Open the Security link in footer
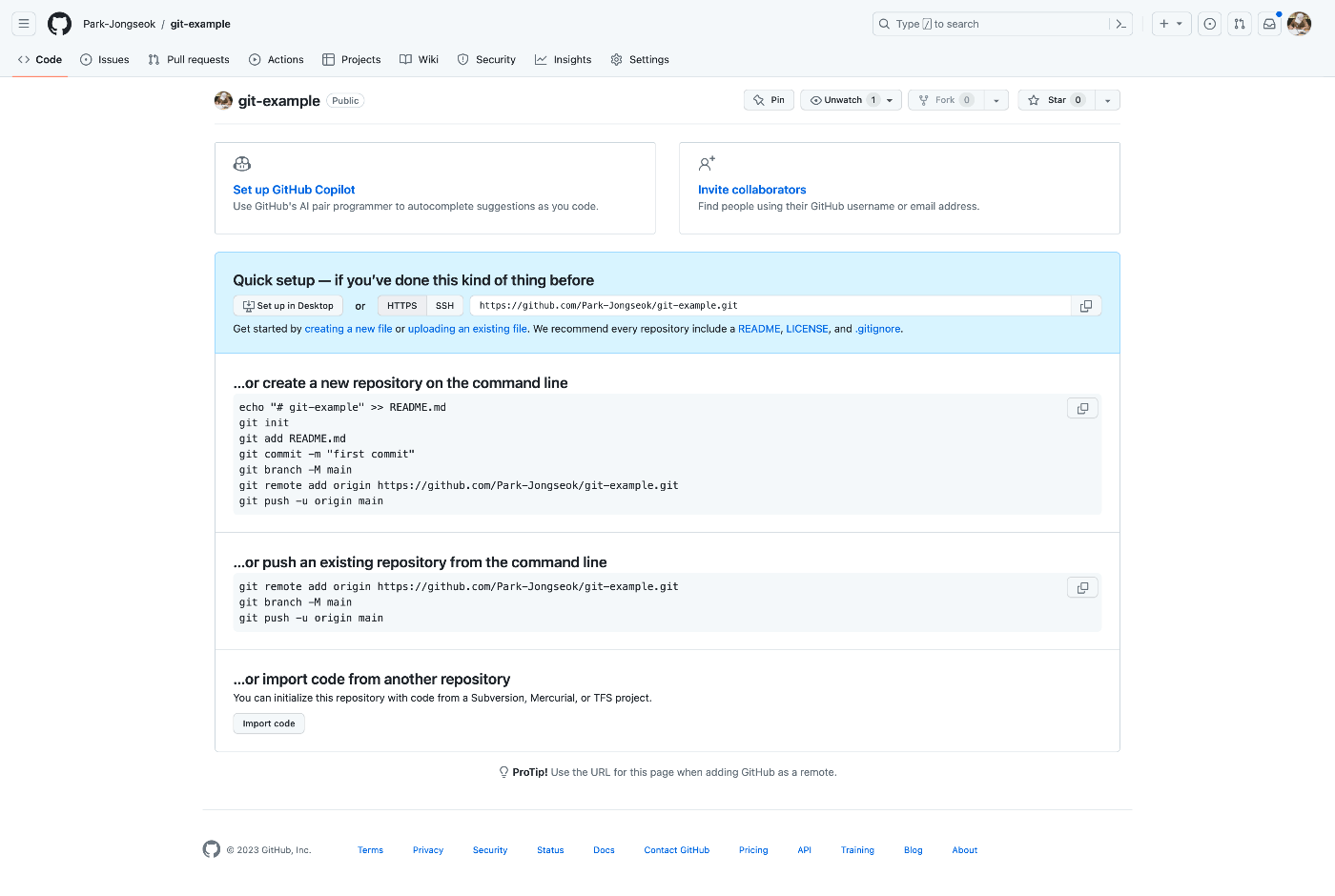Screen dimensions: 1335x896 click(x=490, y=850)
